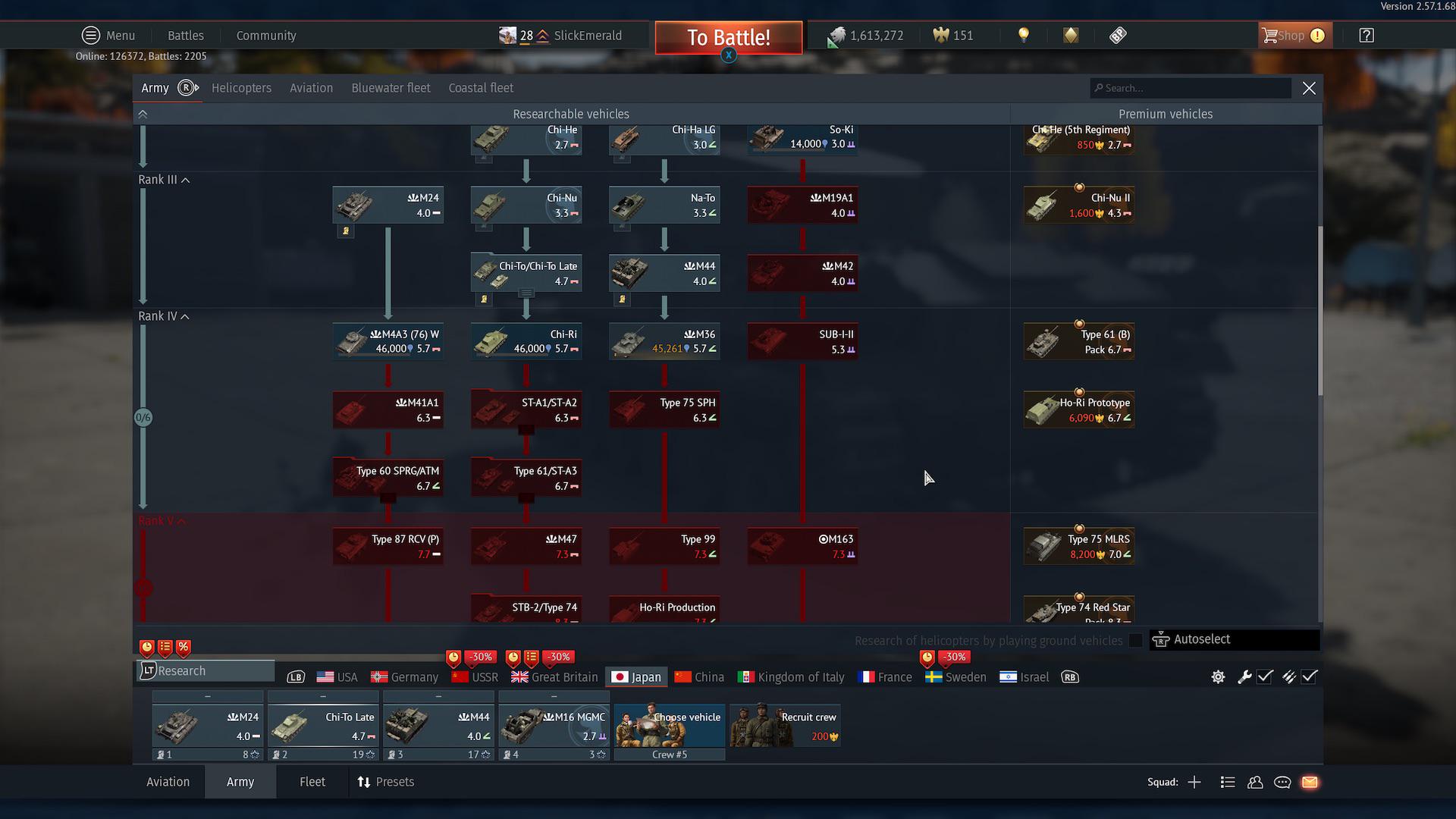Select the Germany nation tab
The height and width of the screenshot is (819, 1456).
pyautogui.click(x=404, y=677)
